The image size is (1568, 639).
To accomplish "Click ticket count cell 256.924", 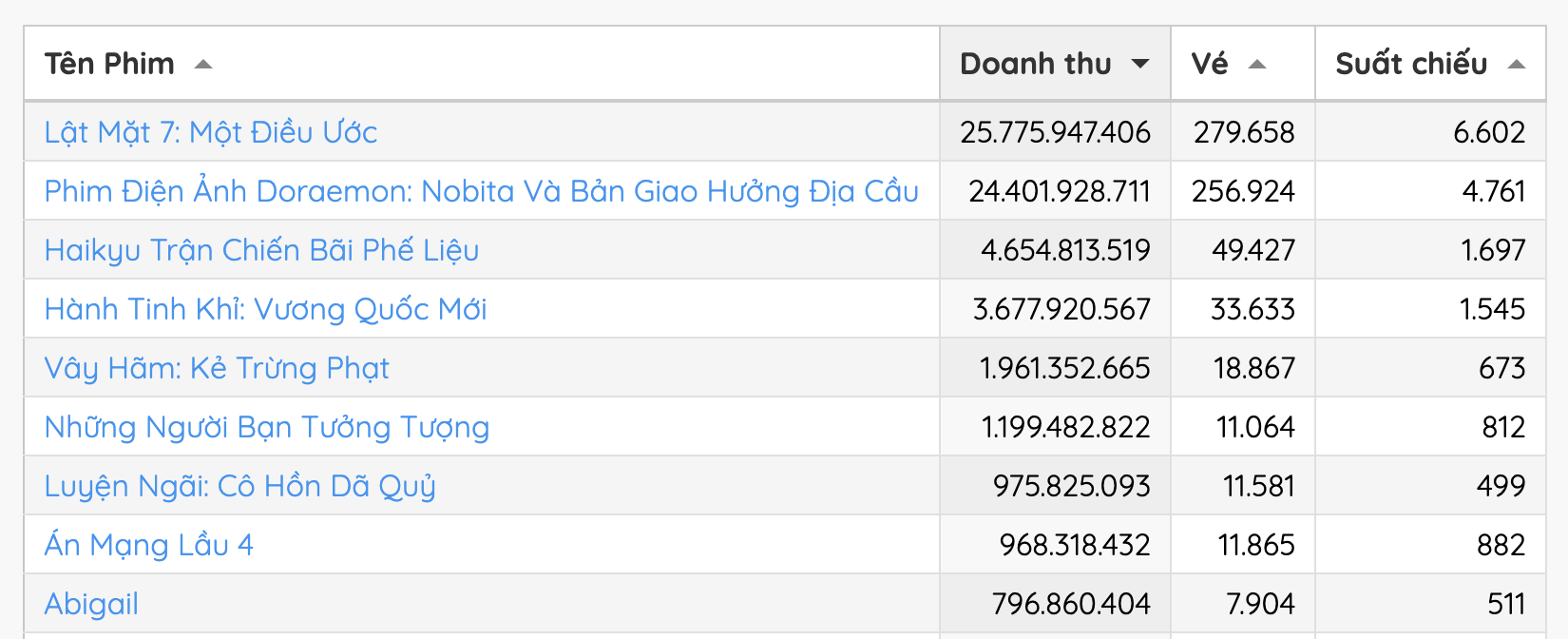I will click(x=1243, y=191).
